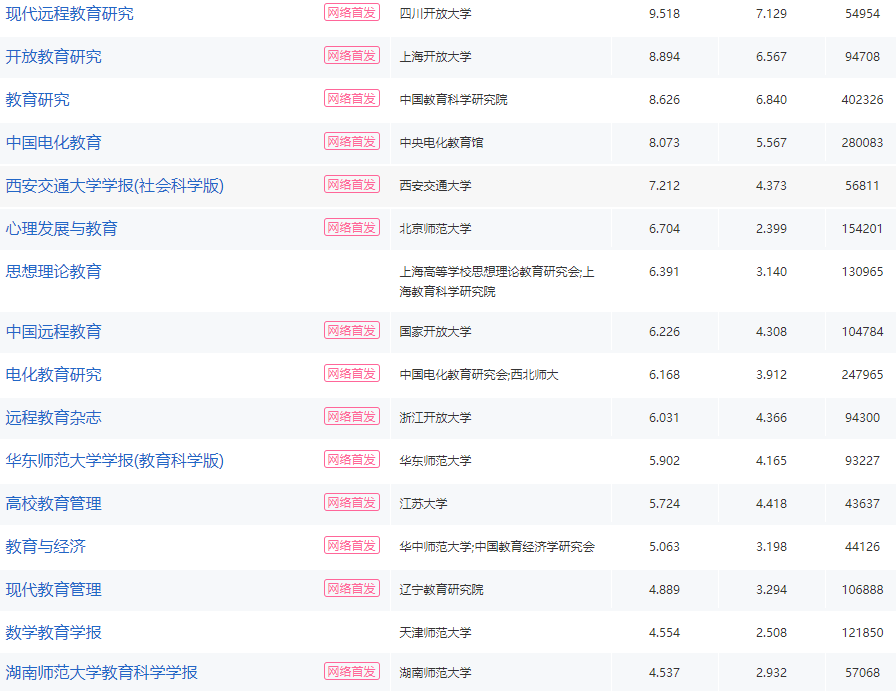This screenshot has width=896, height=691.
Task: Click 网络首发 tag in the 远程教育杂志 row
Action: (352, 416)
